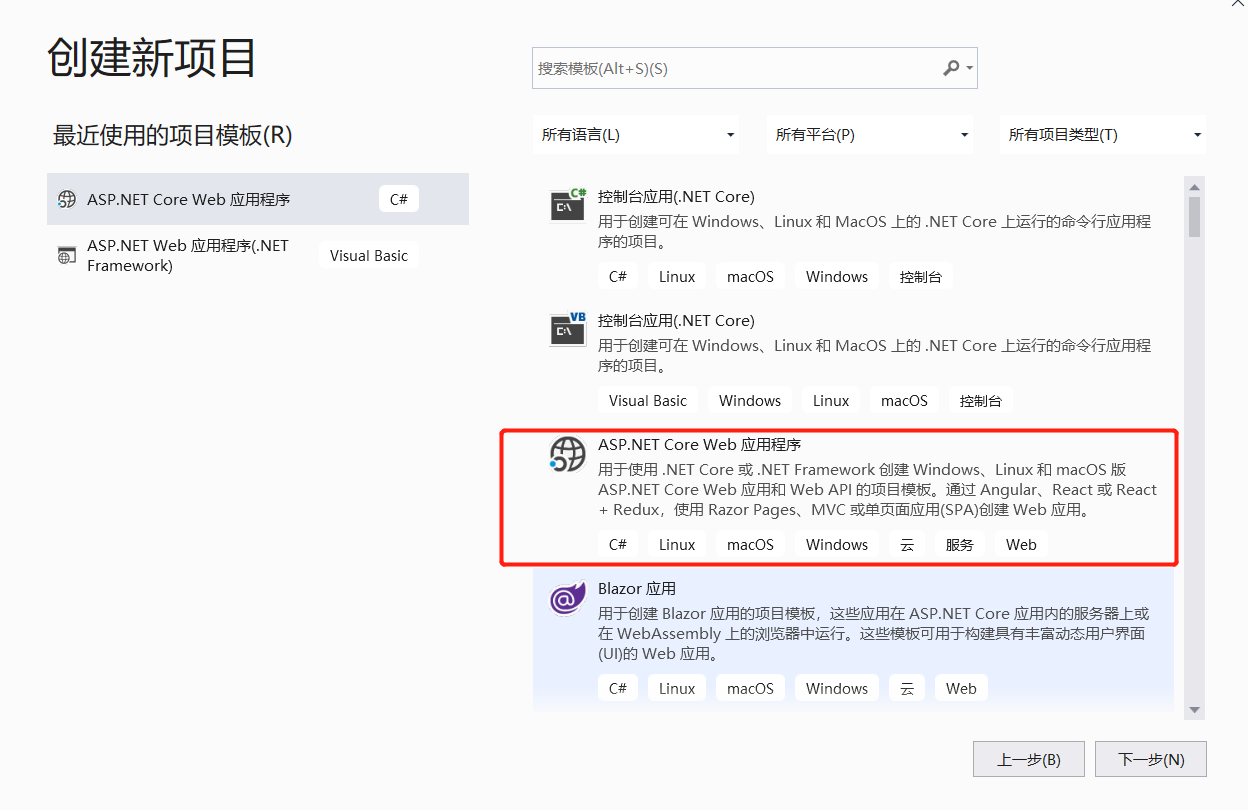Image resolution: width=1248 pixels, height=810 pixels.
Task: Expand the search box dropdown arrow
Action: tap(969, 69)
